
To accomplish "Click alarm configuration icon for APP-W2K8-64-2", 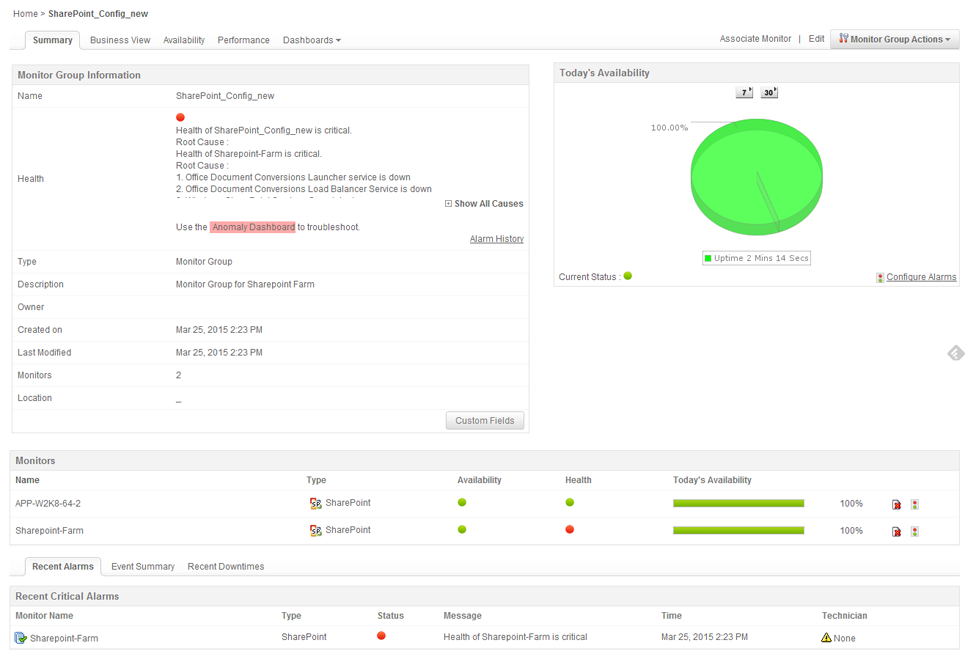I will [915, 504].
